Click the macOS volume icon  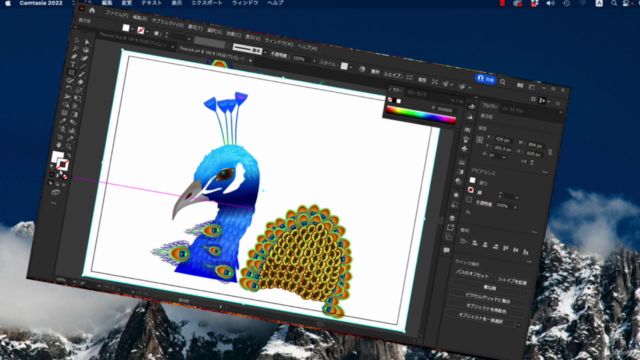tap(550, 3)
